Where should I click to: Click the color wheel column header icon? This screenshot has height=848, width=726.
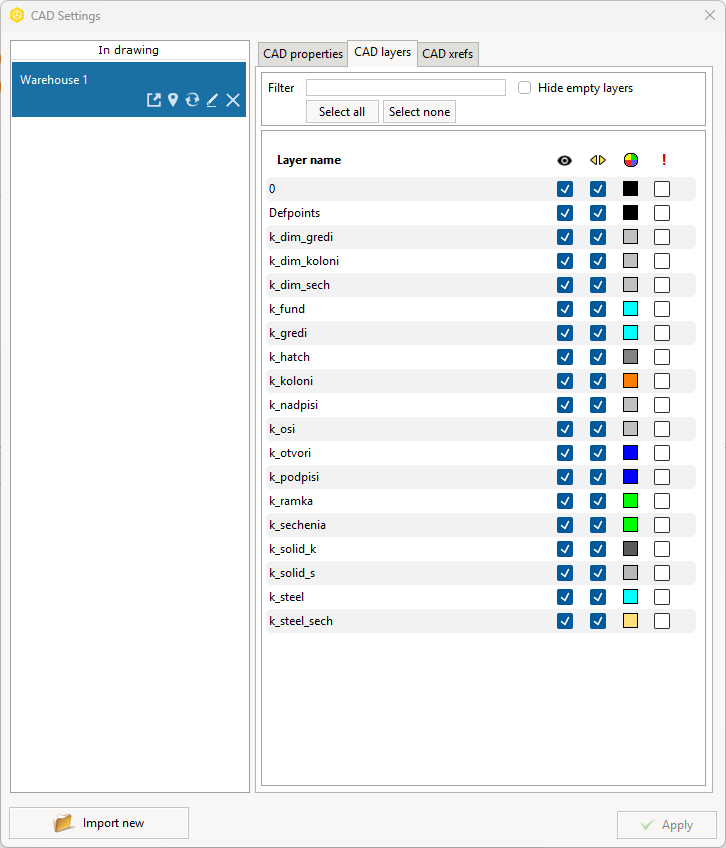click(x=630, y=160)
